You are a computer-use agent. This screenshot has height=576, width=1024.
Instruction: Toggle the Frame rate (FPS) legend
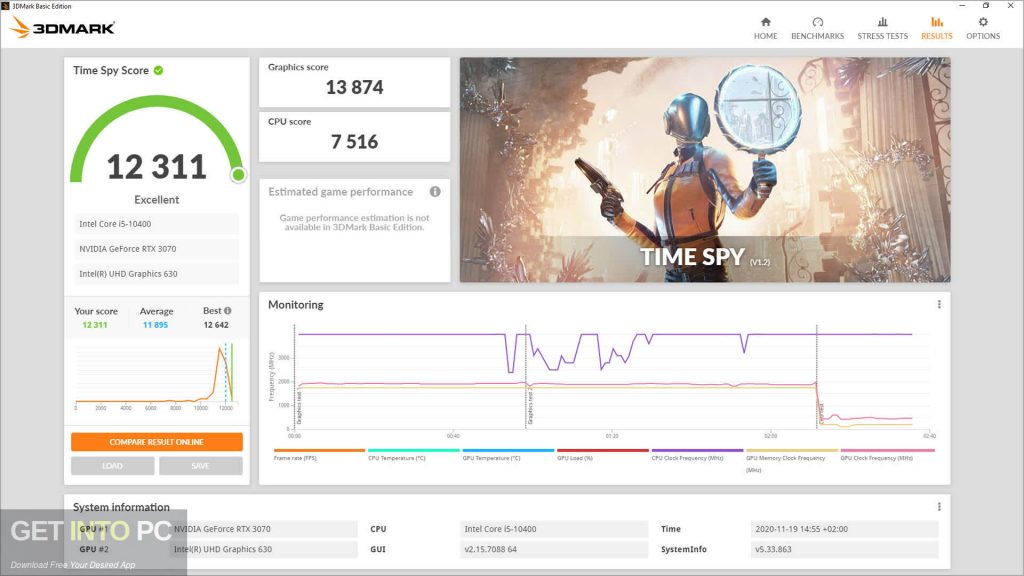pos(319,455)
